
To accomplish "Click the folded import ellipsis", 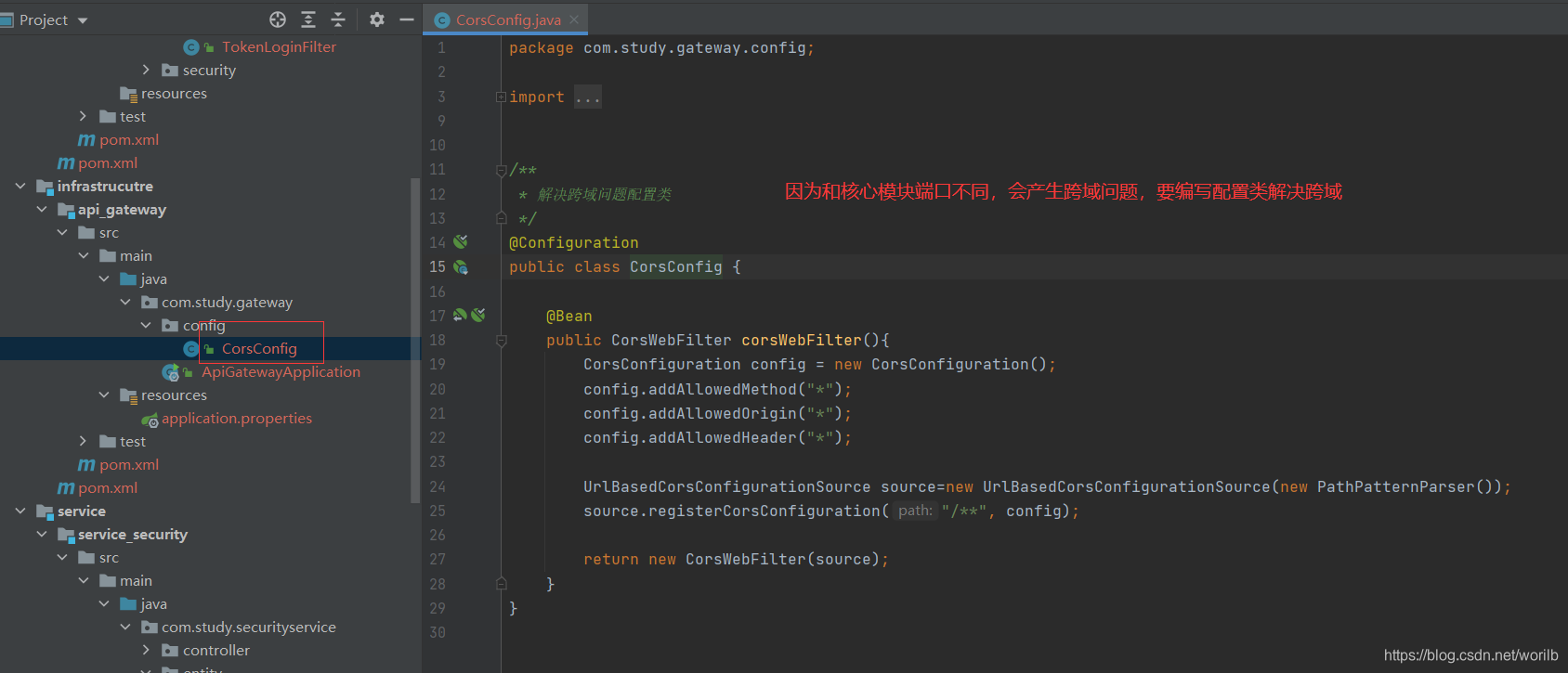I will click(588, 97).
